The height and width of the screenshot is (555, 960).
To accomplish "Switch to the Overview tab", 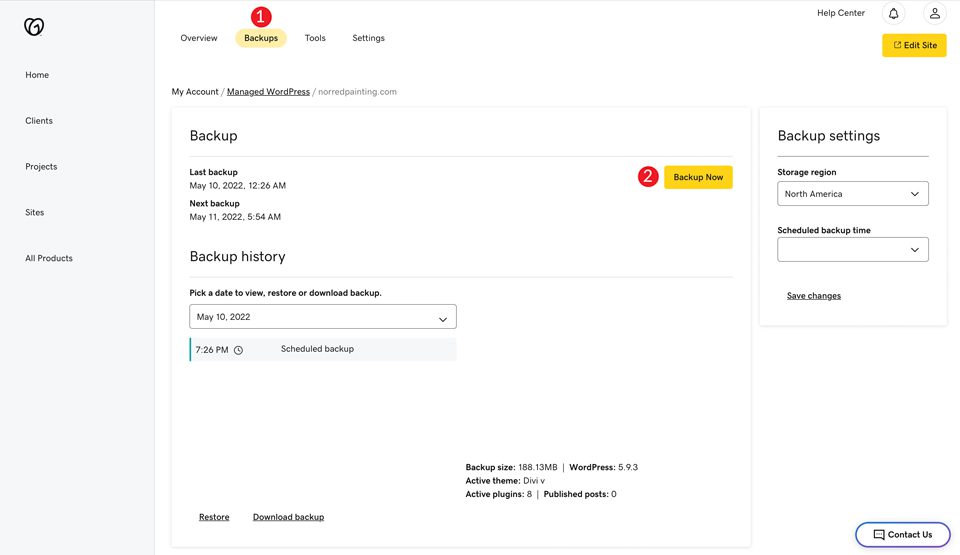I will pos(199,38).
